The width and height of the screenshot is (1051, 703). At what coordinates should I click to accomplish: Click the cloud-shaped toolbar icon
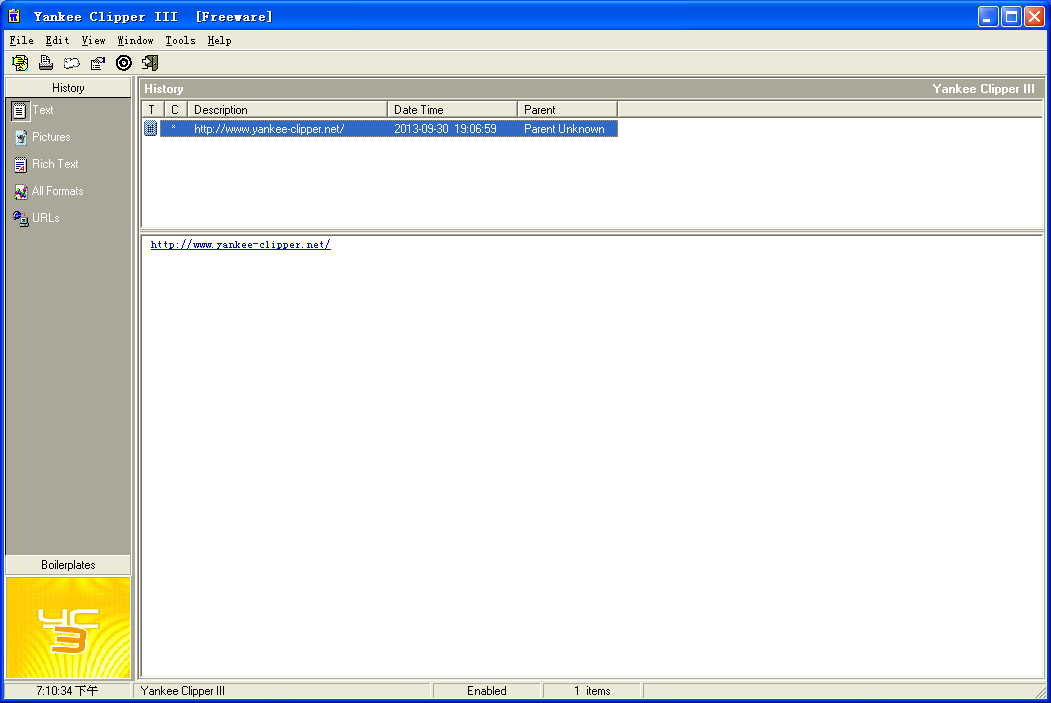[x=72, y=63]
